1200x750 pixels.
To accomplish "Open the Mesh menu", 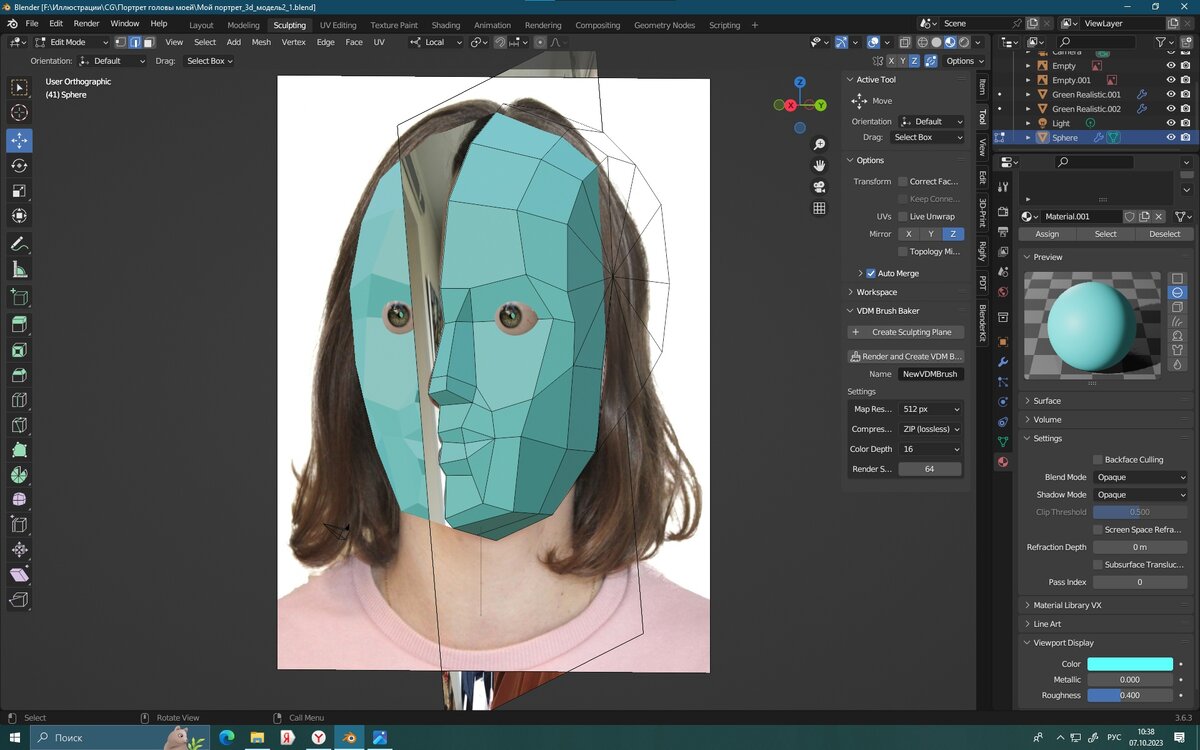I will tap(261, 42).
